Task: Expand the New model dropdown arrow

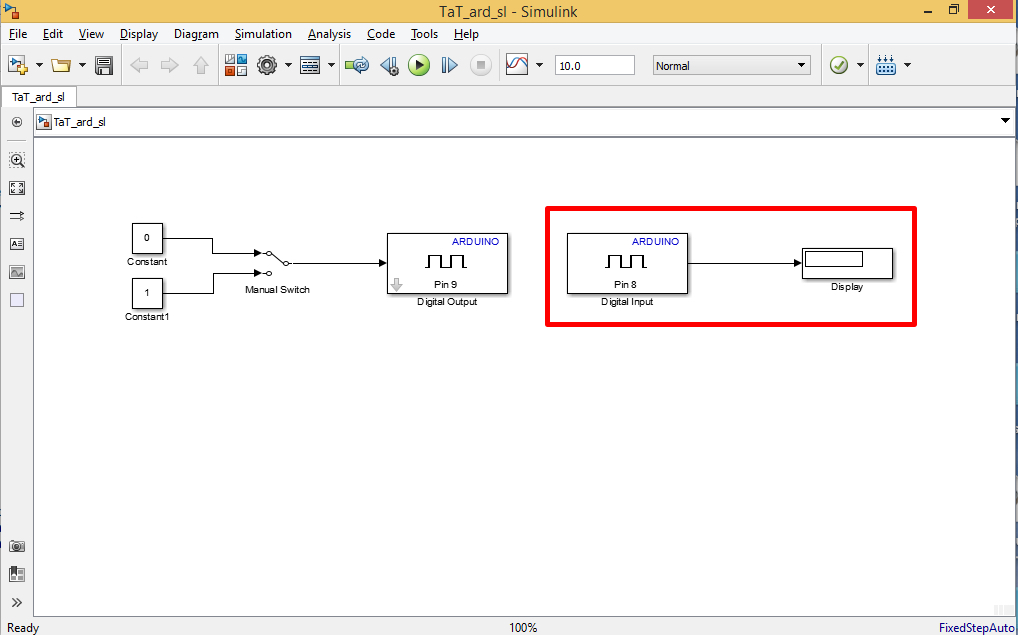Action: pyautogui.click(x=39, y=65)
